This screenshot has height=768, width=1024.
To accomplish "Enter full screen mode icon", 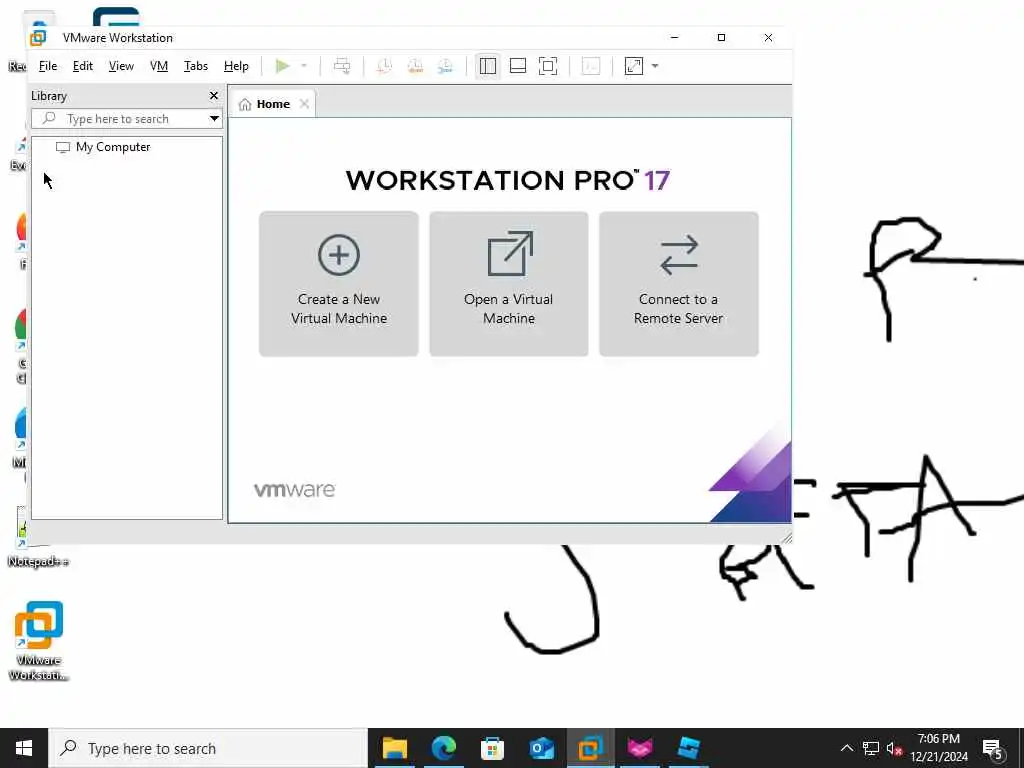I will (x=548, y=66).
